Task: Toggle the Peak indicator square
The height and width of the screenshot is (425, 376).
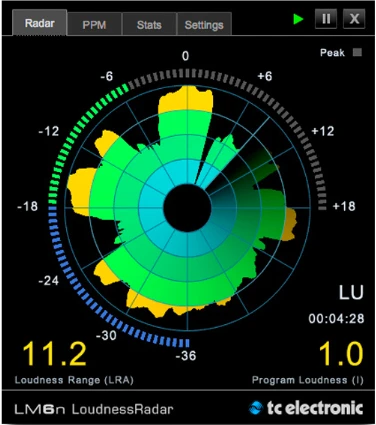Action: click(x=357, y=52)
